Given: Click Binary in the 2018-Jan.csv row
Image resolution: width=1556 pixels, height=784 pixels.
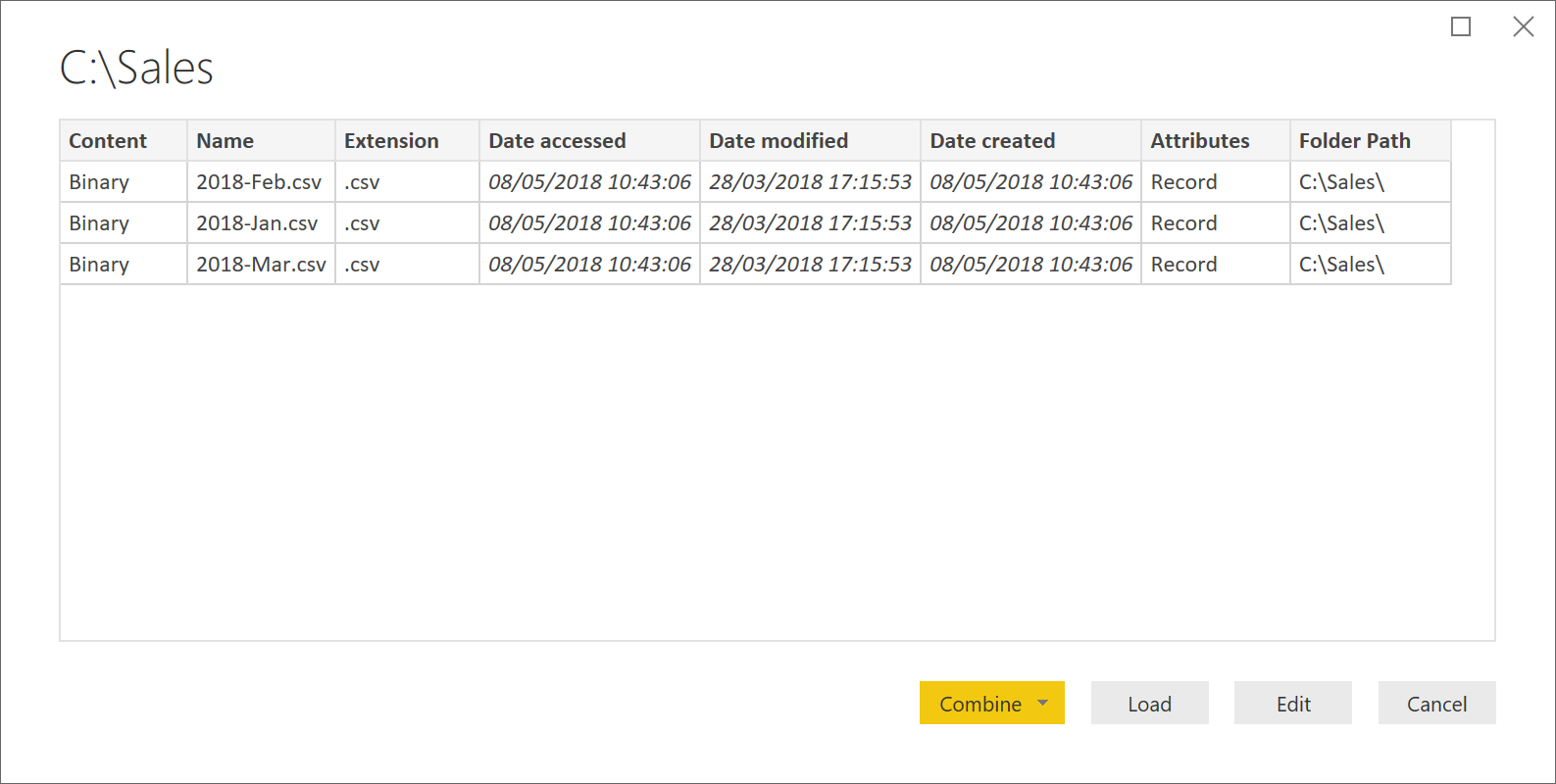Looking at the screenshot, I should (99, 223).
